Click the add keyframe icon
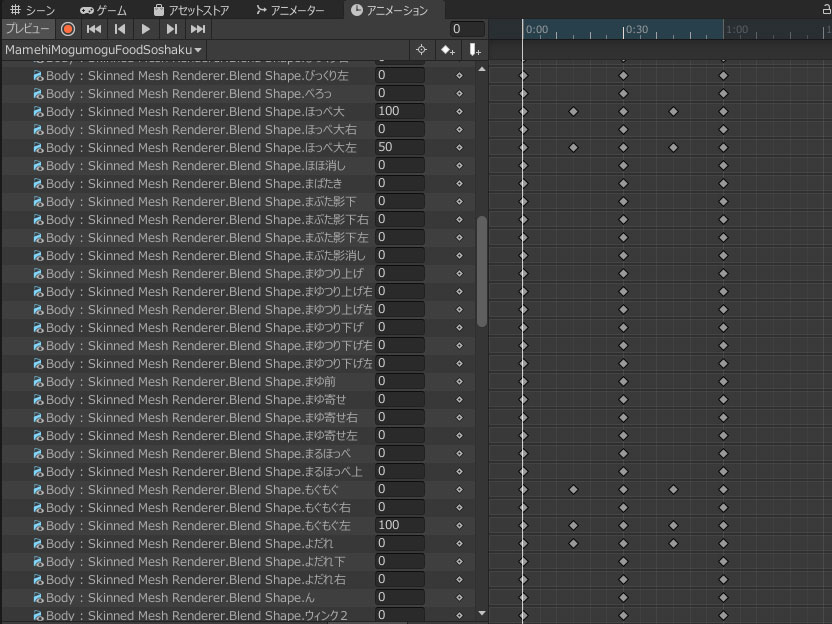 pyautogui.click(x=448, y=50)
